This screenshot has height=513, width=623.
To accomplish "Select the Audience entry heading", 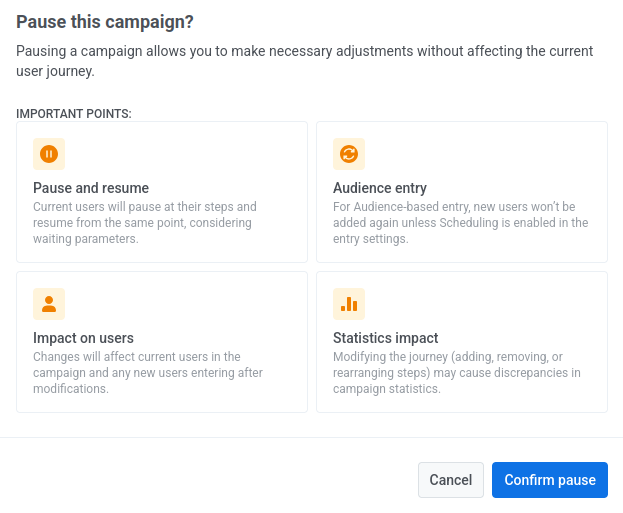I will pyautogui.click(x=380, y=188).
